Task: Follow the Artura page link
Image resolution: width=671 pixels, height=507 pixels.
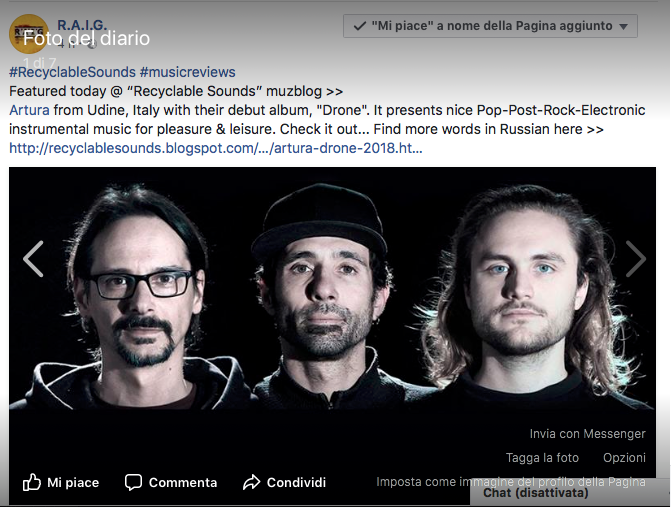Action: point(29,110)
